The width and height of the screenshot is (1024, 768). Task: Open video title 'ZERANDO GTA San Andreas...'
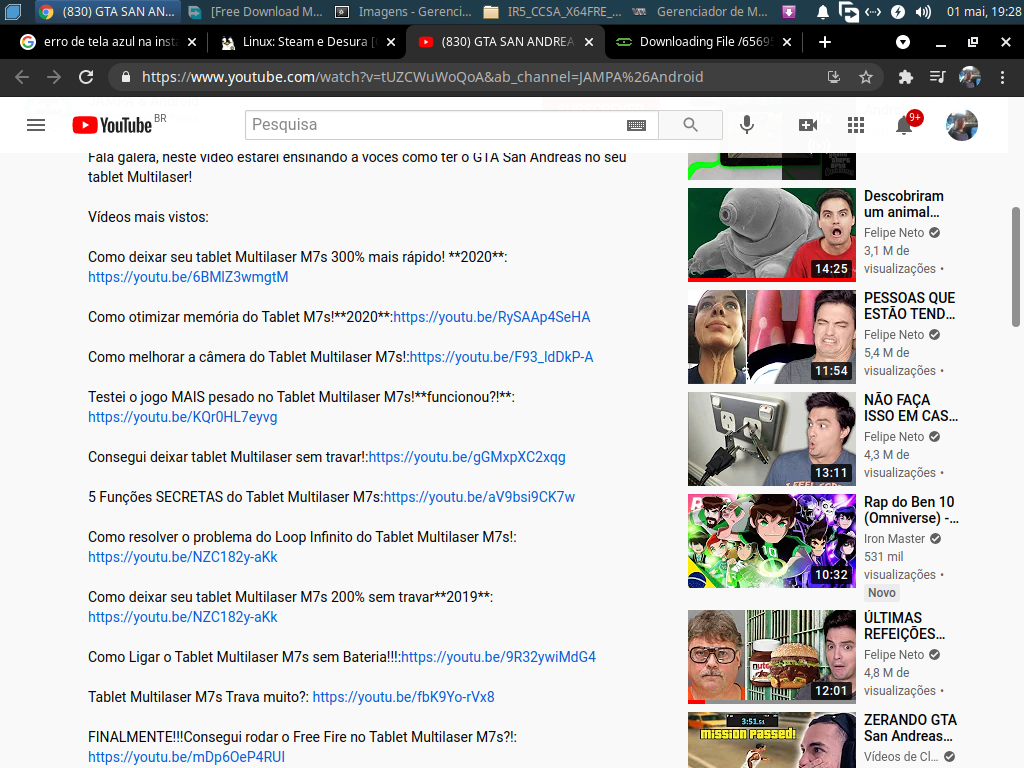pyautogui.click(x=910, y=728)
